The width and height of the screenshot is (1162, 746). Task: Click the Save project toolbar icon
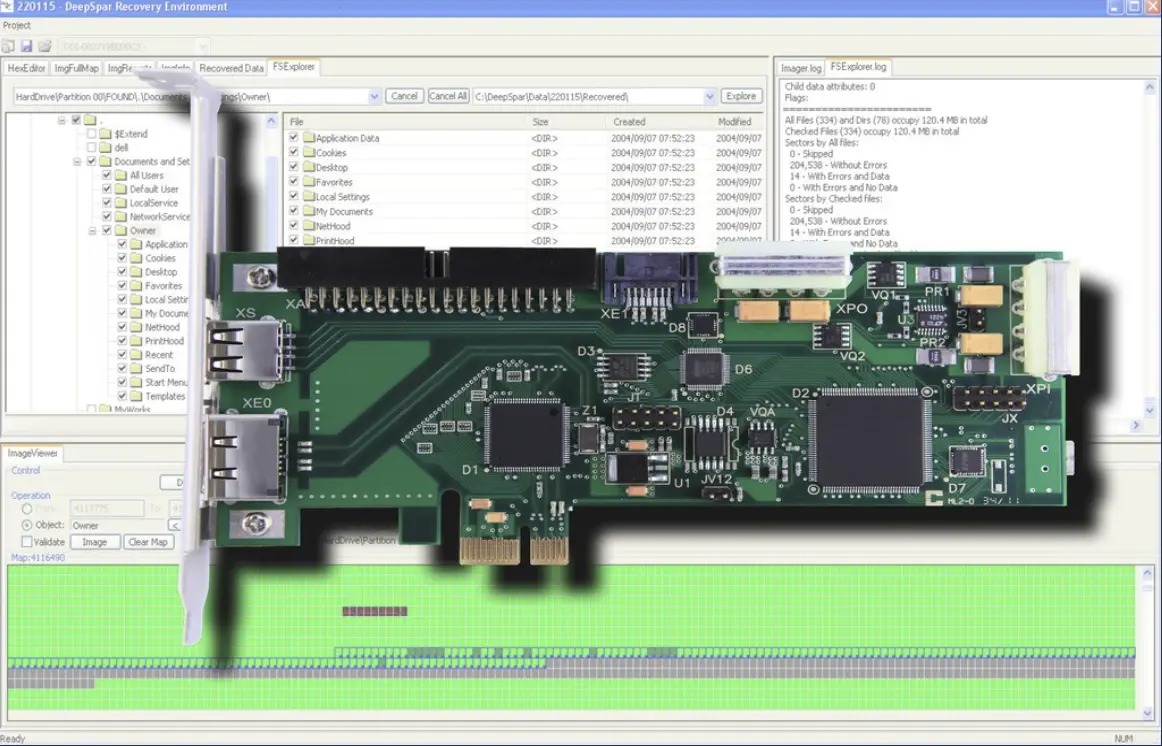click(26, 45)
